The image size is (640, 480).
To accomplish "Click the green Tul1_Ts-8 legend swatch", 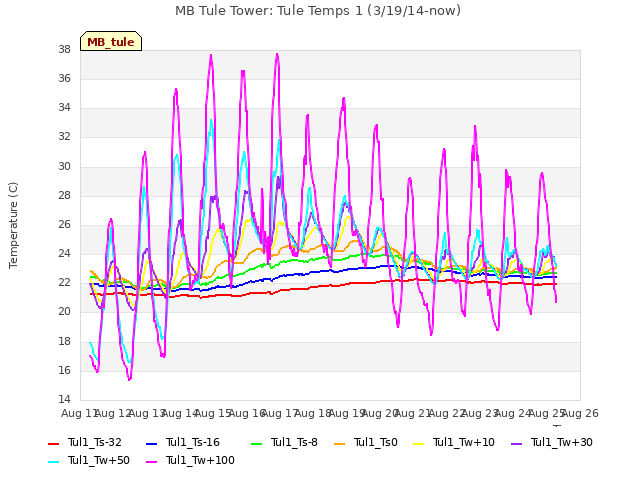I will pyautogui.click(x=256, y=443).
